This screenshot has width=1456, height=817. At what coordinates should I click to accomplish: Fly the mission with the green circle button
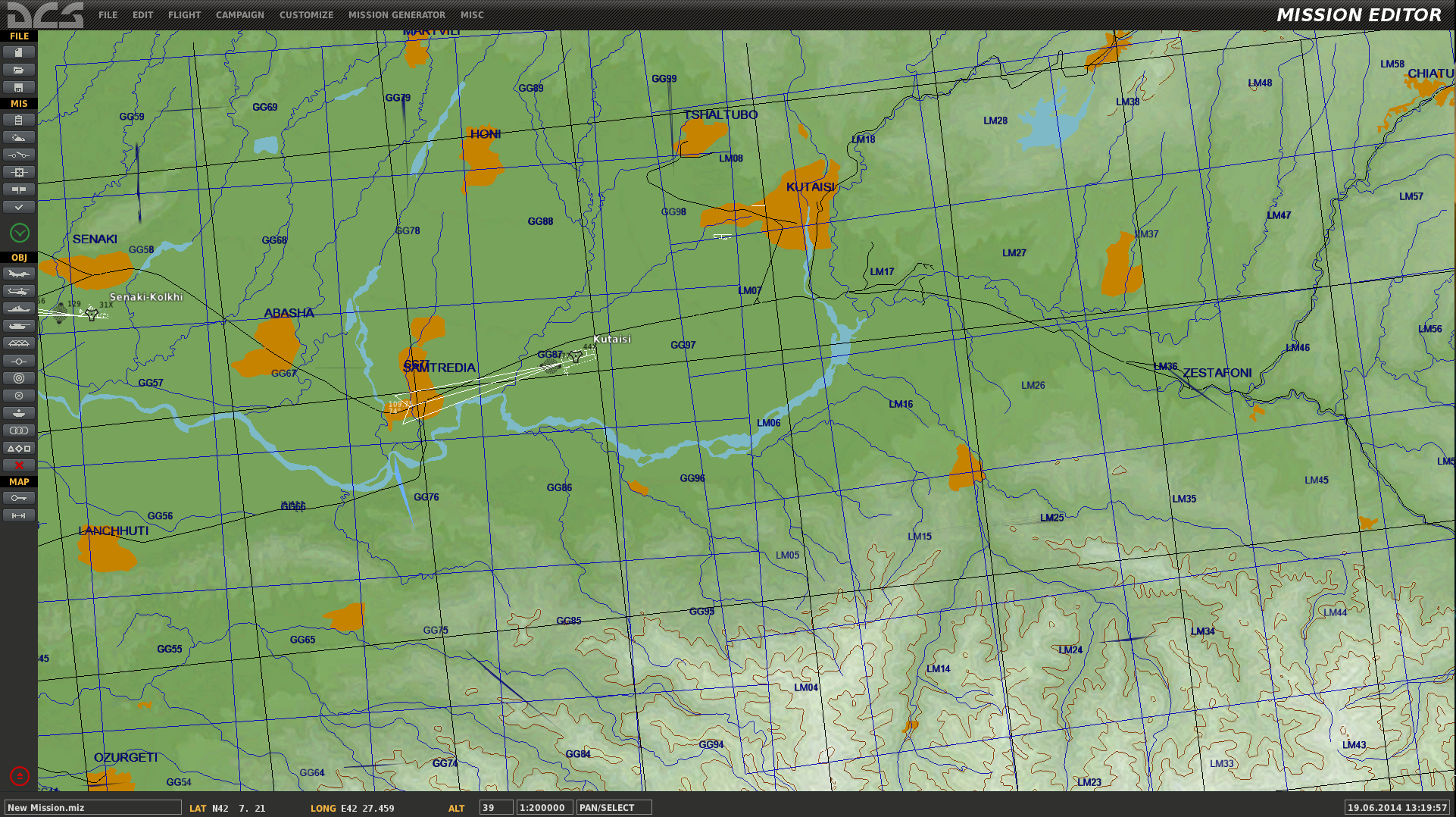point(20,233)
